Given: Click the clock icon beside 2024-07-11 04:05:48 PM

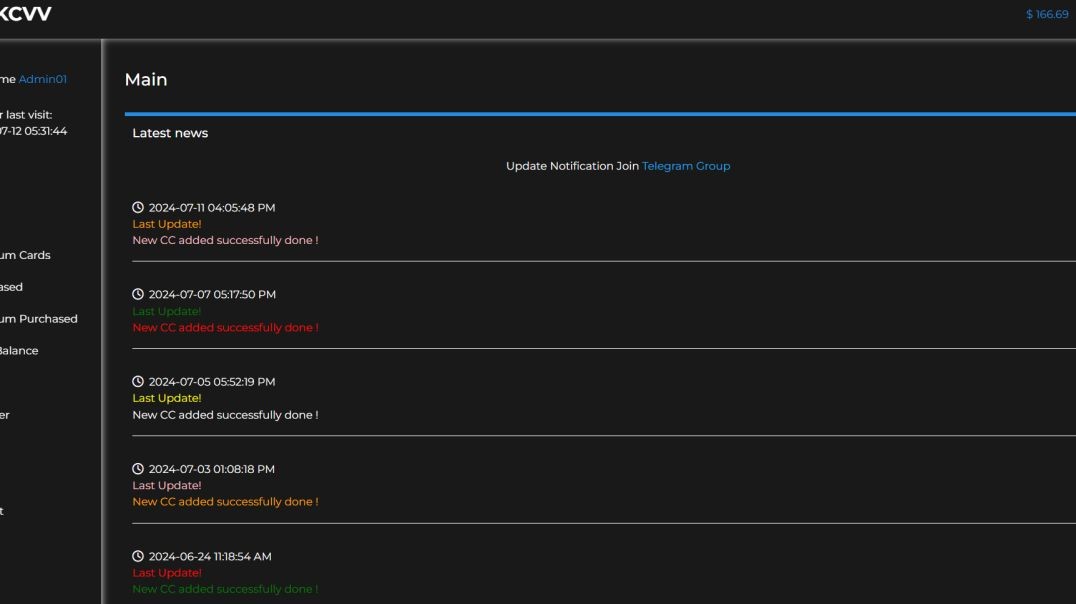Looking at the screenshot, I should pos(138,207).
